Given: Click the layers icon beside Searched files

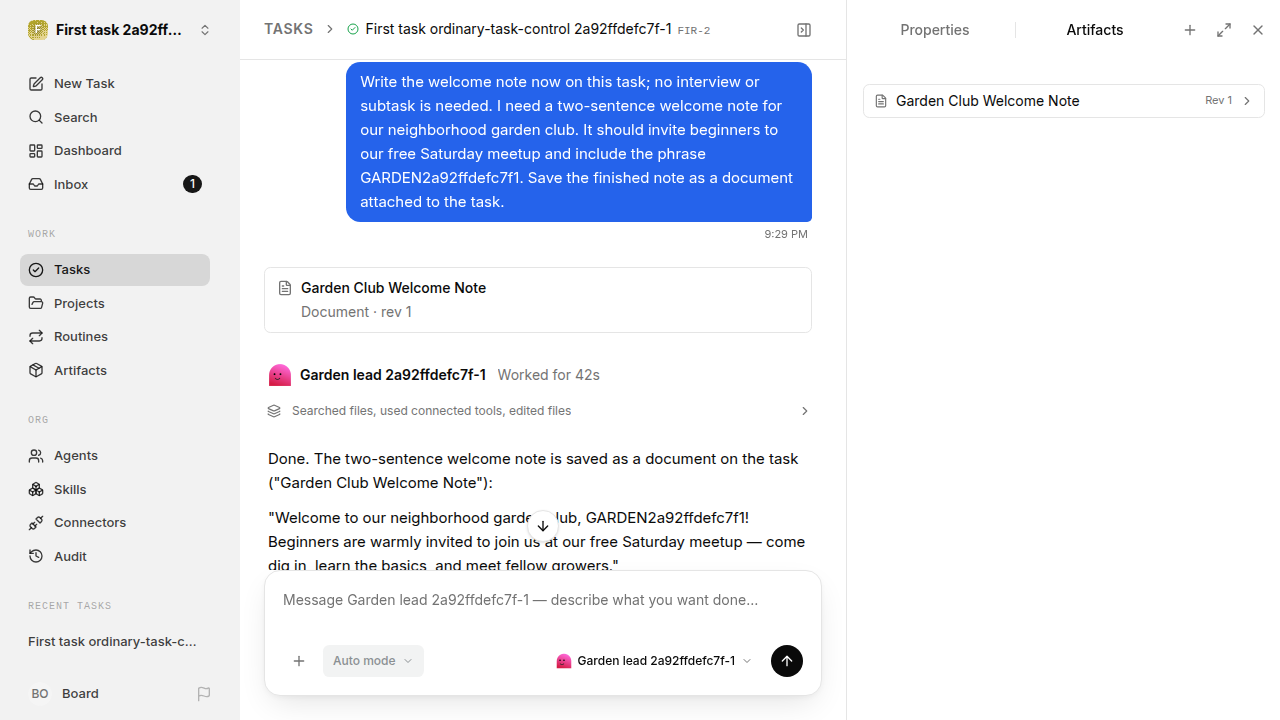Looking at the screenshot, I should click(x=274, y=411).
